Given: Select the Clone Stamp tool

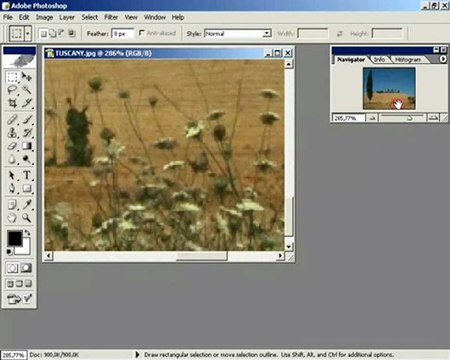Looking at the screenshot, I should click(12, 133).
